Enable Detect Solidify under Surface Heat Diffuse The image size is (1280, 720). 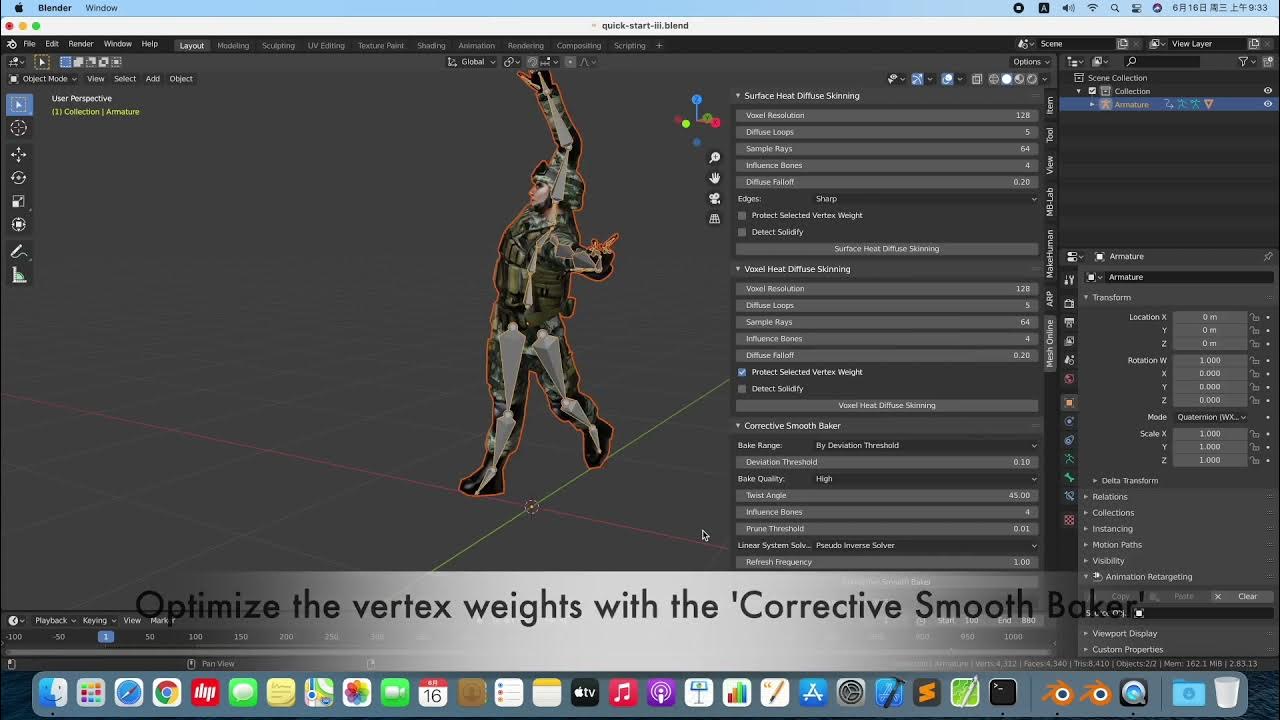point(742,232)
